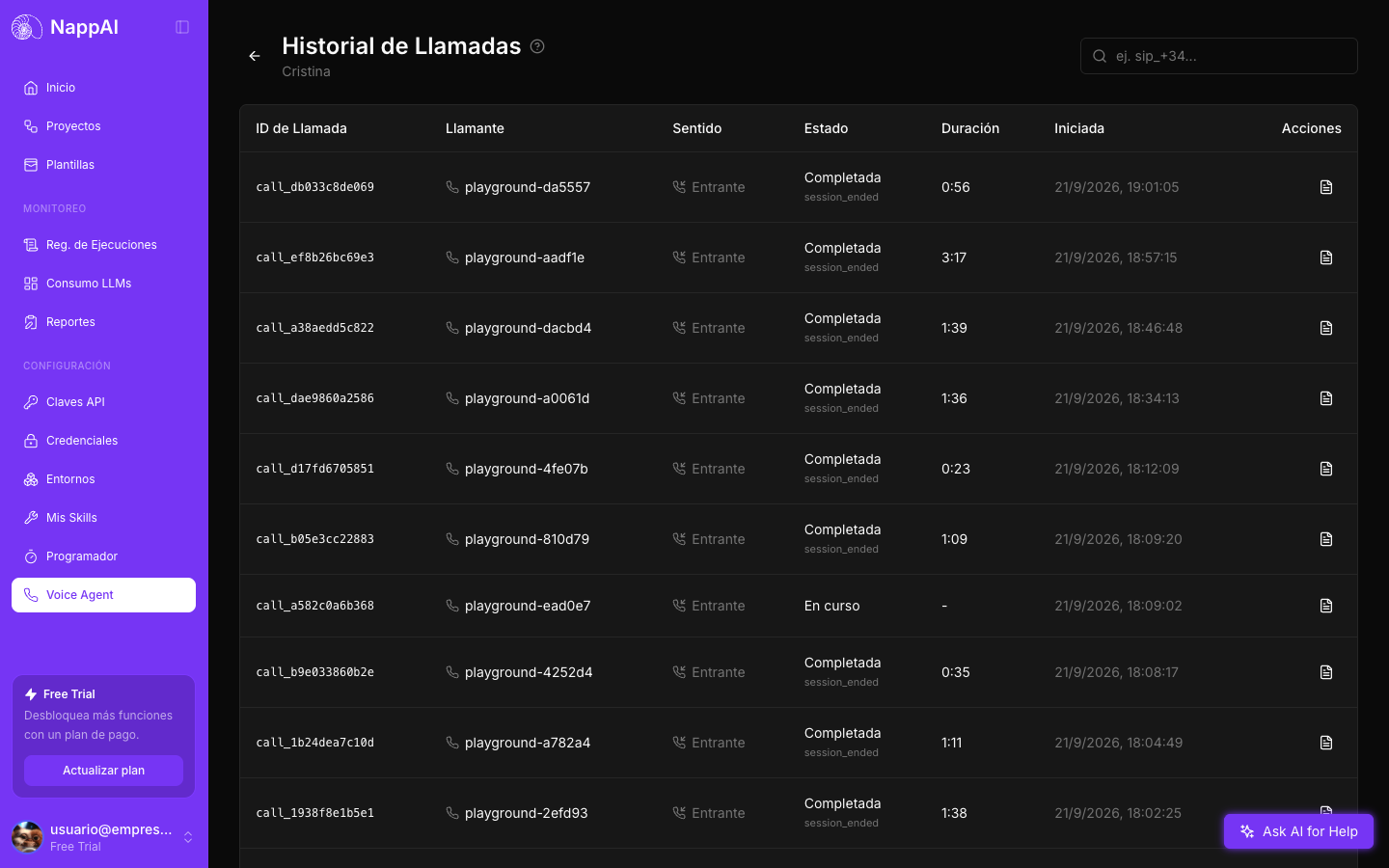Expand the user account menu chevron
Screen dimensions: 1389x868
[x=188, y=837]
